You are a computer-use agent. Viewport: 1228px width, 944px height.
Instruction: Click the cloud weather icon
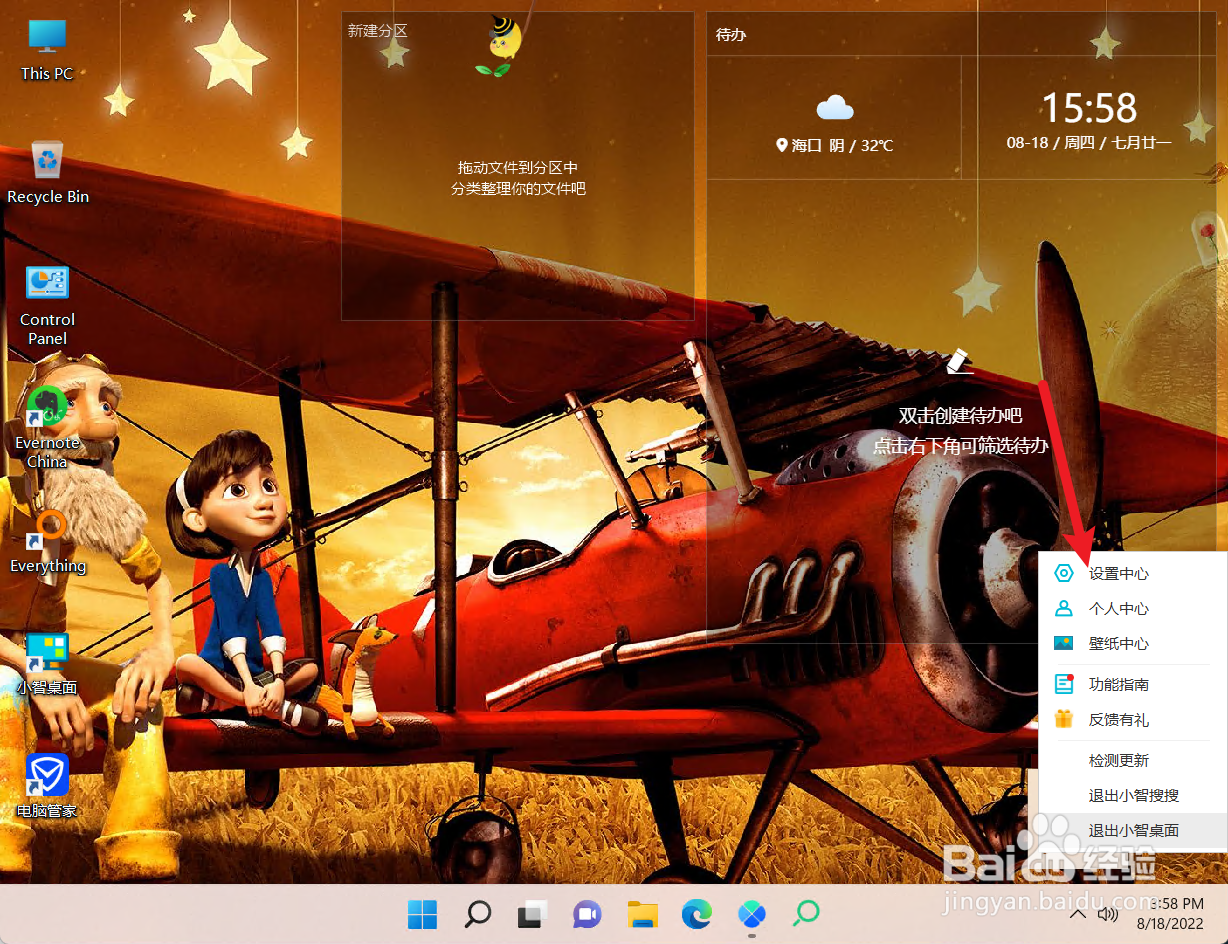coord(834,107)
